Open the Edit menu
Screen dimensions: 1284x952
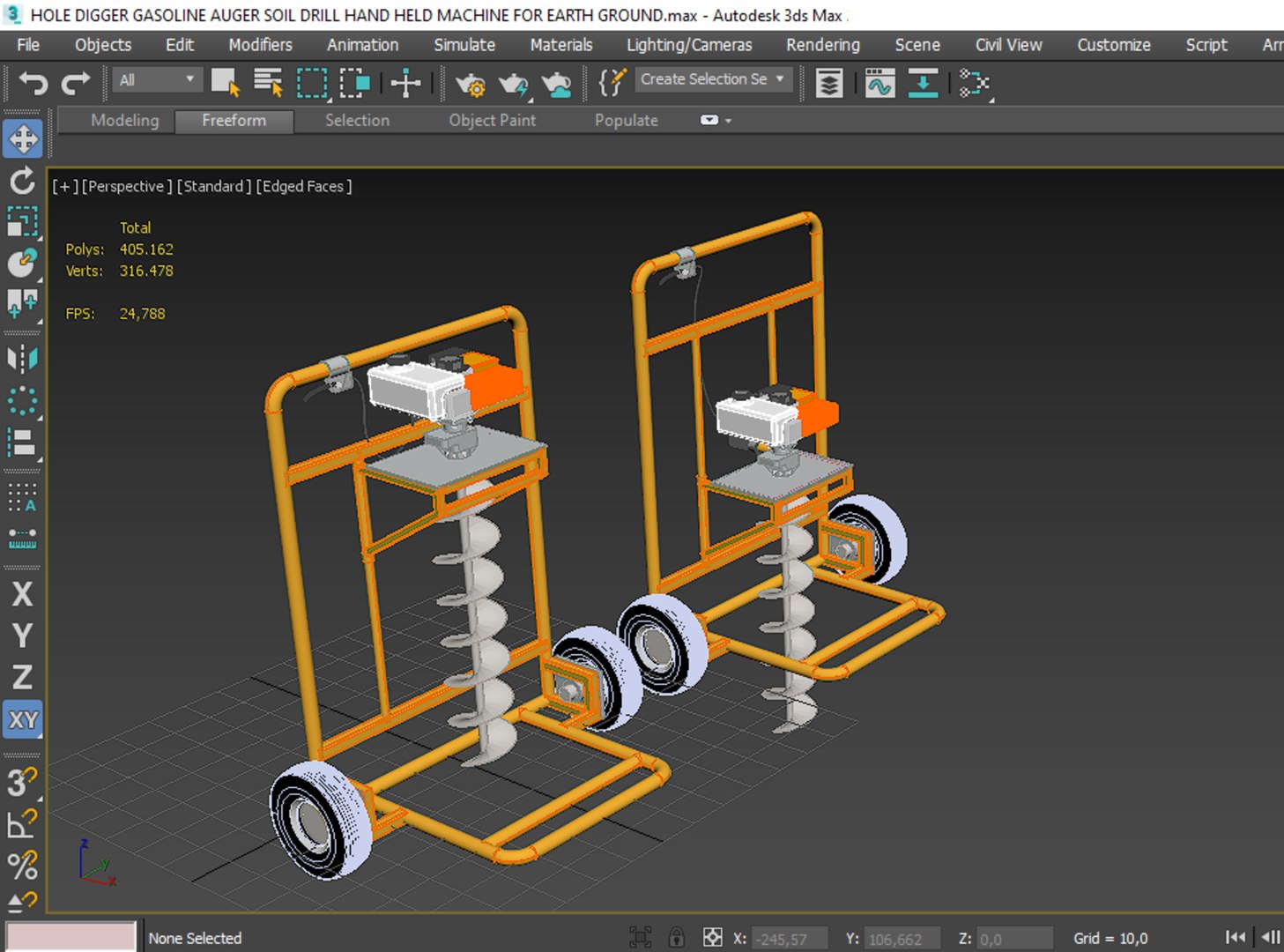click(180, 45)
